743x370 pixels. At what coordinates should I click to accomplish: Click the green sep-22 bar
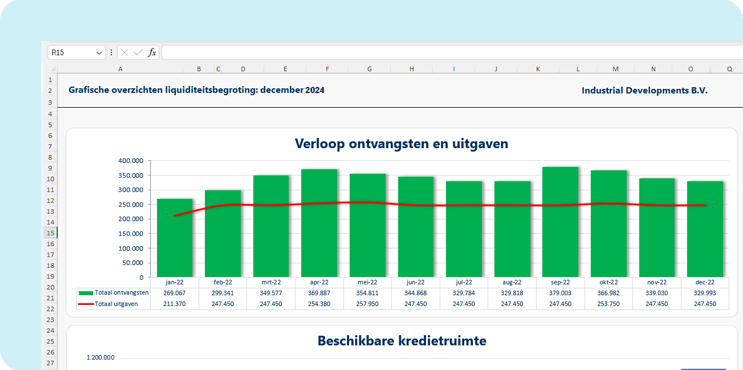point(561,222)
